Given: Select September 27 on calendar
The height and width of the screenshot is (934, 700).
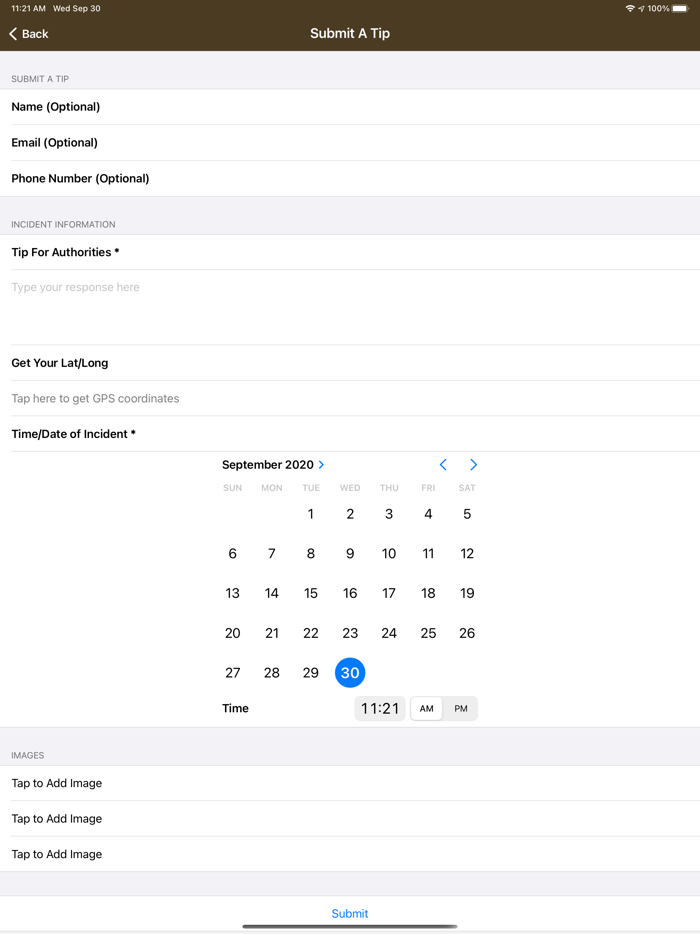Looking at the screenshot, I should 232,673.
